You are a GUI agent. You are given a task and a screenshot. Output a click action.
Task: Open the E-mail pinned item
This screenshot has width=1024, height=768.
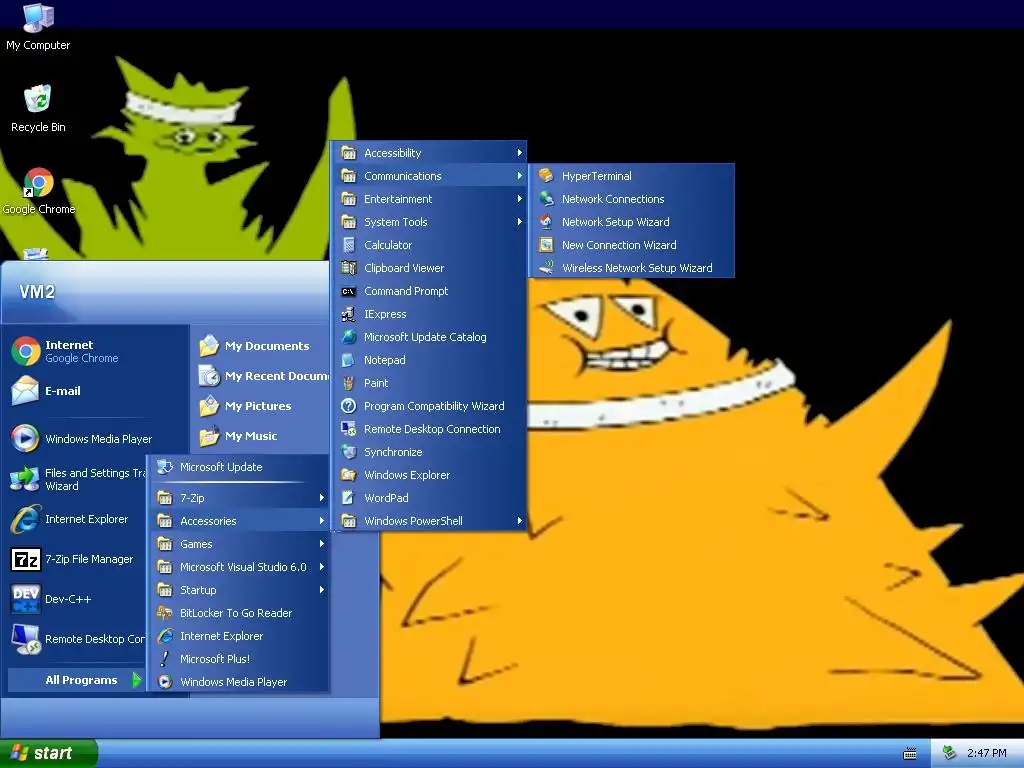(x=97, y=391)
